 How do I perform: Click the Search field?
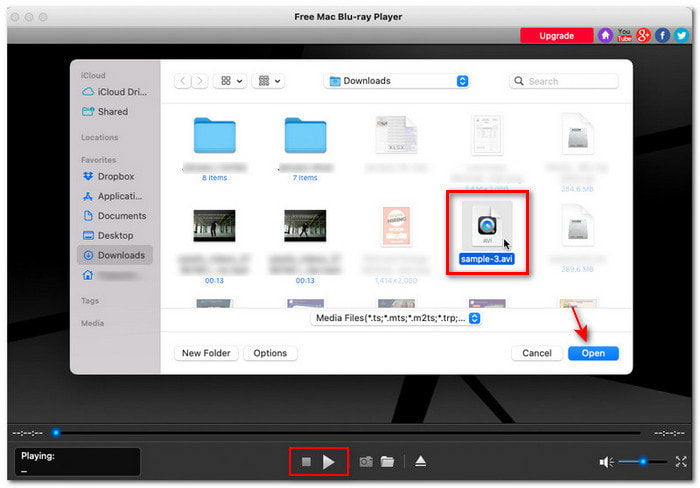coord(563,81)
